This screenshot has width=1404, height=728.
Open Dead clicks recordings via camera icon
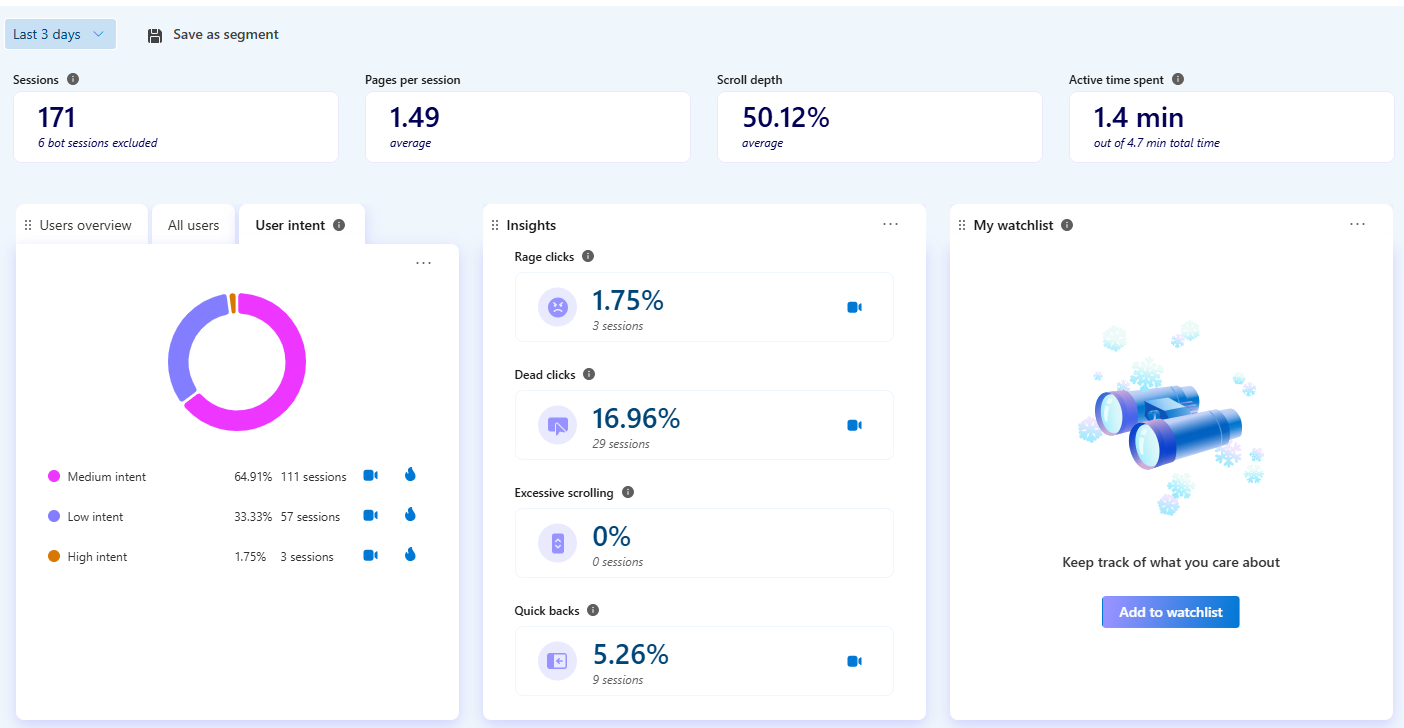tap(854, 424)
